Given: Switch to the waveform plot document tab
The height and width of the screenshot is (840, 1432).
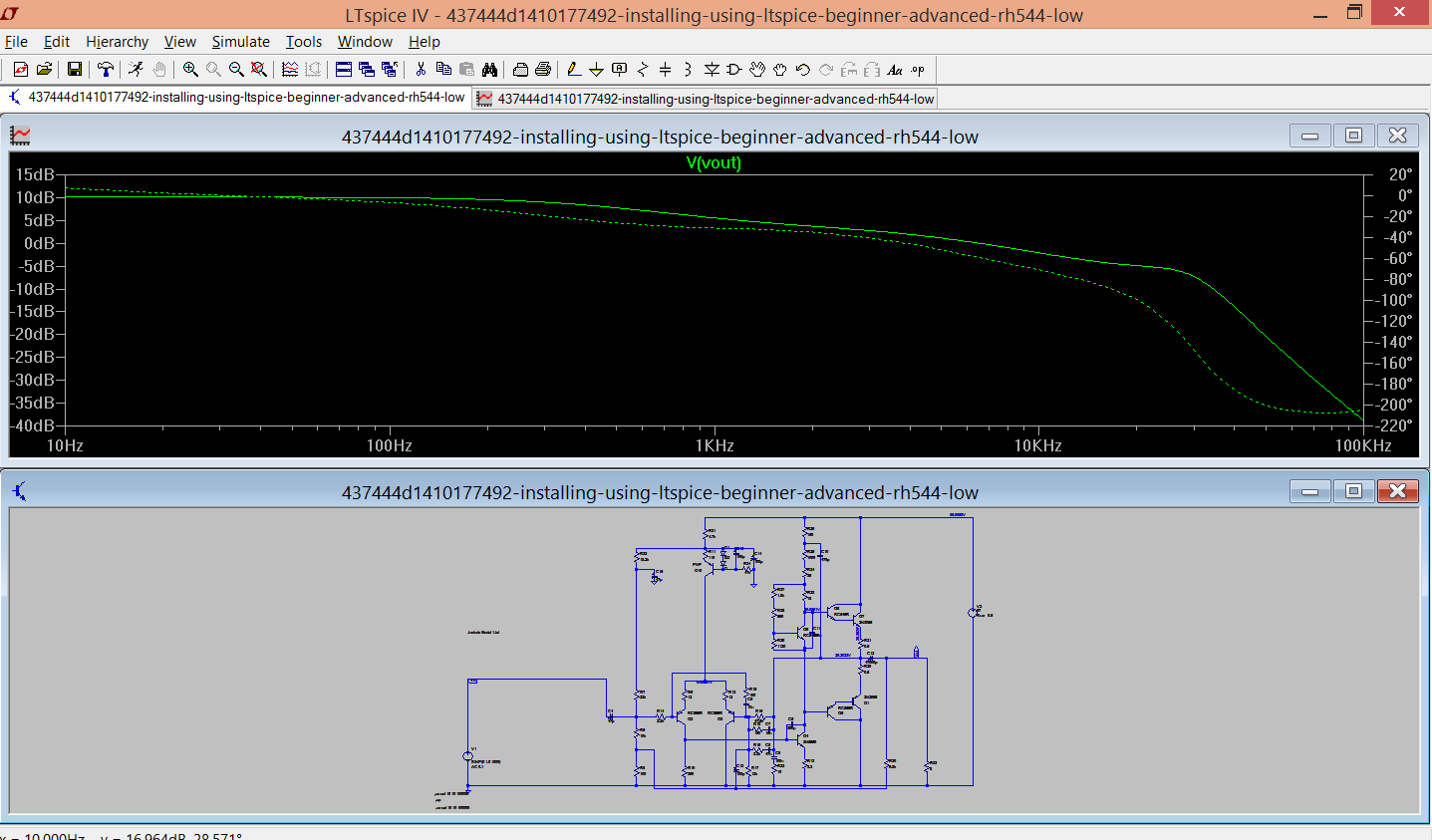Looking at the screenshot, I should [x=706, y=99].
